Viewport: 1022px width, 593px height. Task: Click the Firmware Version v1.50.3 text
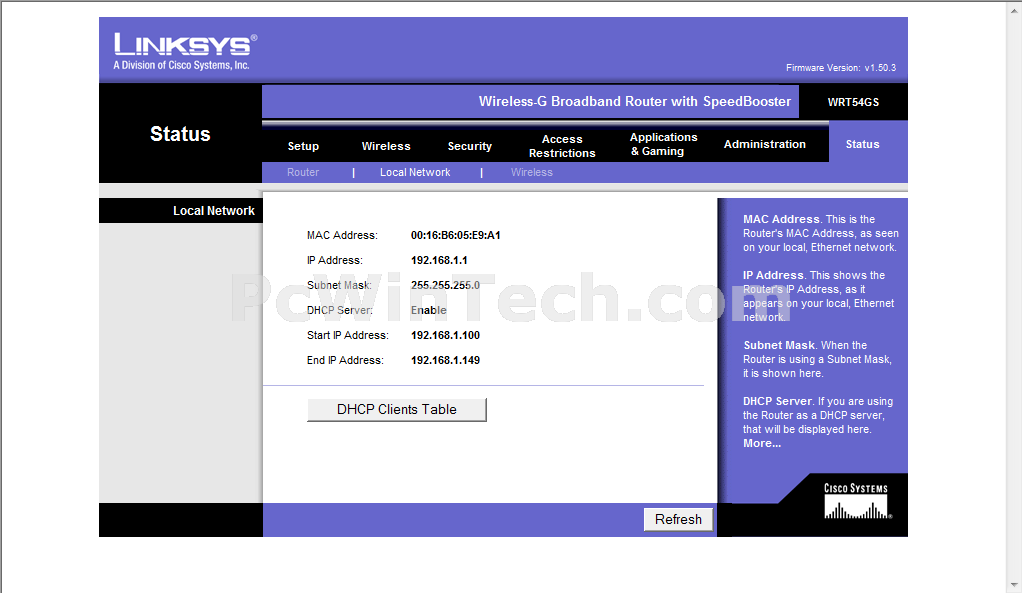click(841, 68)
